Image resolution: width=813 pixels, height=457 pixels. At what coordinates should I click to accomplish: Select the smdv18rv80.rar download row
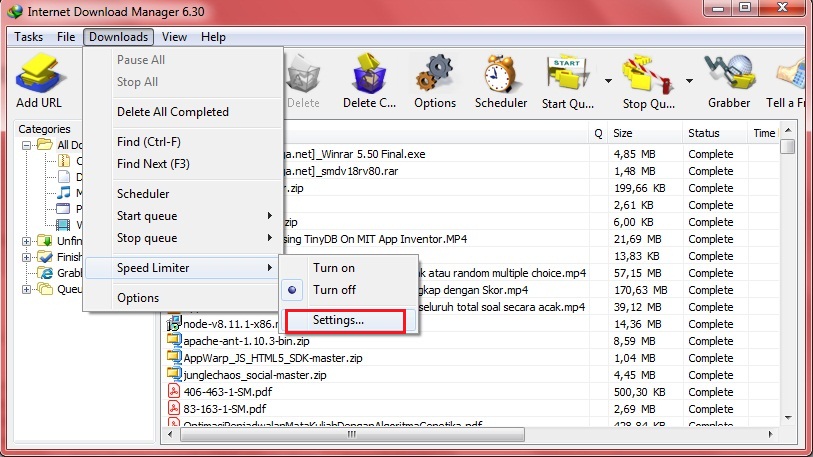point(472,171)
